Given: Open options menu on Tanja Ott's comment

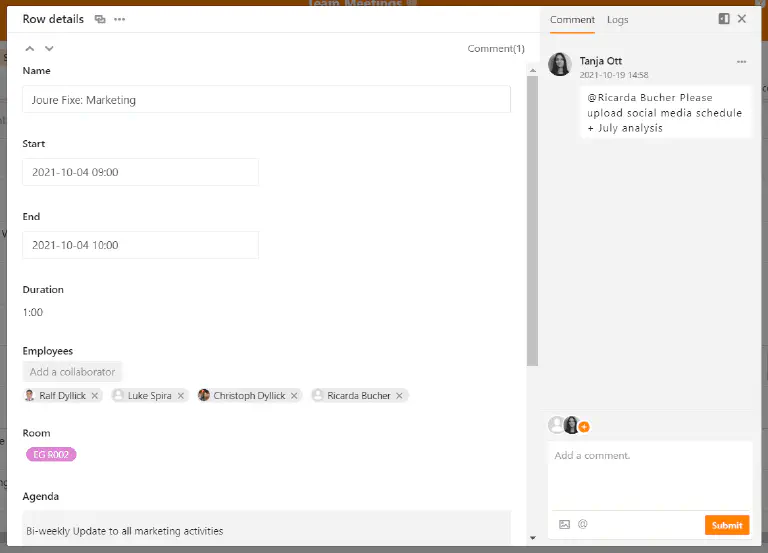Looking at the screenshot, I should 741,62.
